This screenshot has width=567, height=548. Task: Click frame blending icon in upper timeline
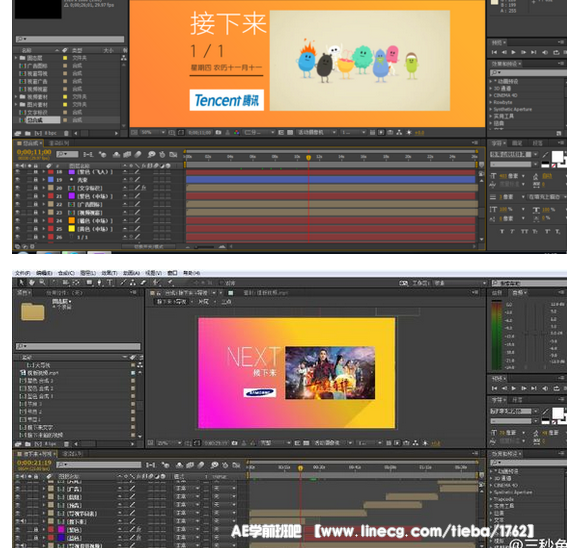click(x=127, y=155)
